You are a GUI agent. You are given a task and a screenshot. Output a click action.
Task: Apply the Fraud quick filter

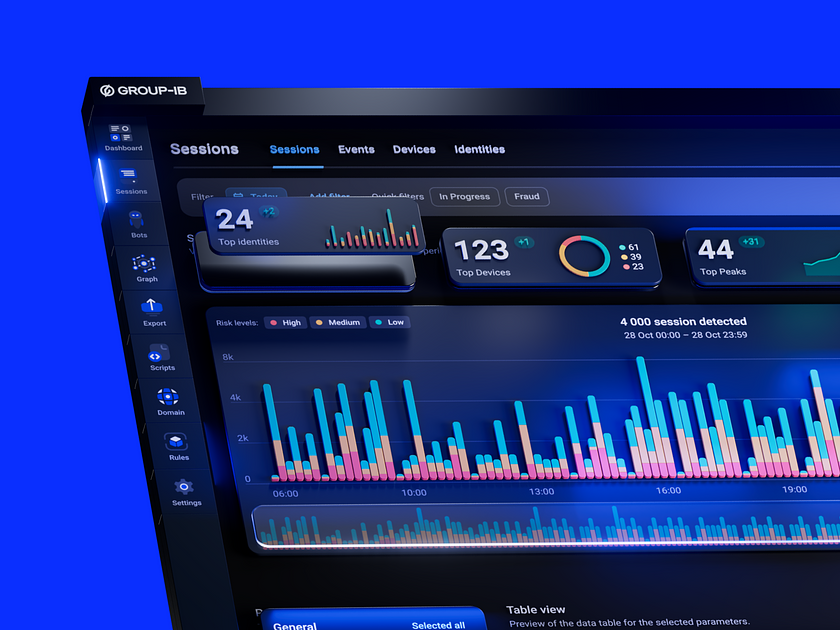click(x=526, y=197)
